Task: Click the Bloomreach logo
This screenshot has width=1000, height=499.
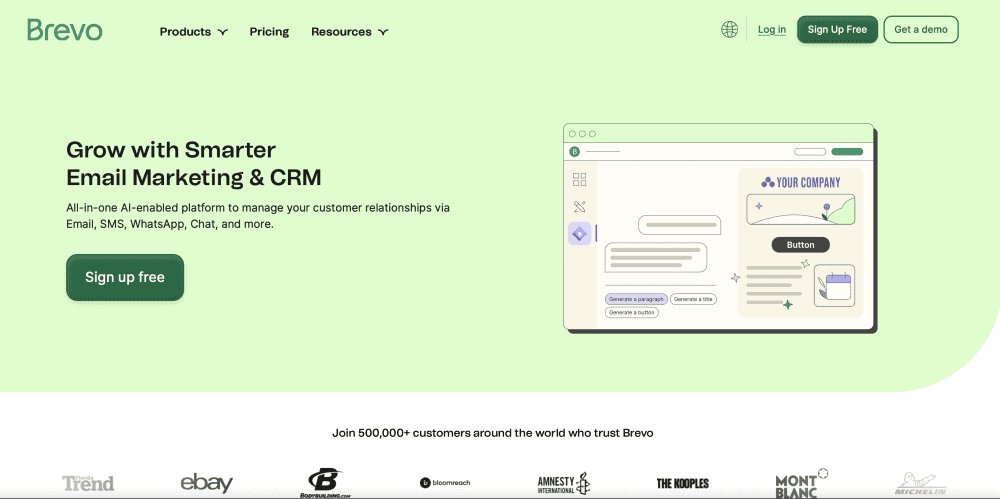Action: pyautogui.click(x=445, y=483)
